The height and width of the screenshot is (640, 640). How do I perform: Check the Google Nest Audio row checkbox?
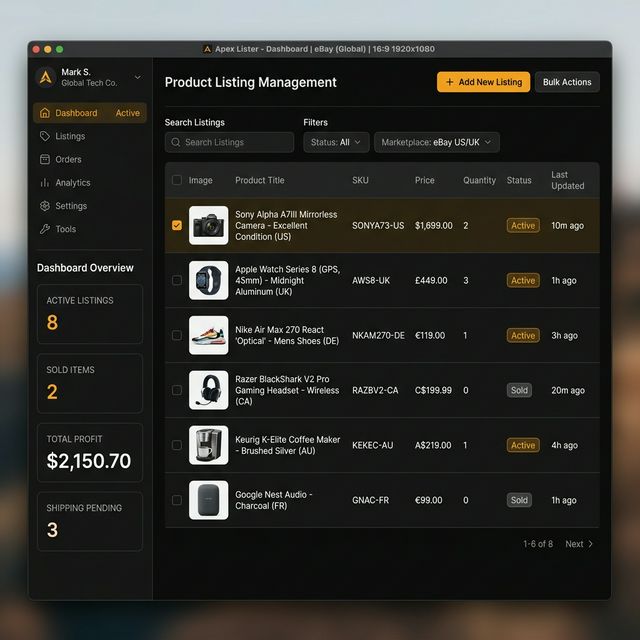point(177,500)
